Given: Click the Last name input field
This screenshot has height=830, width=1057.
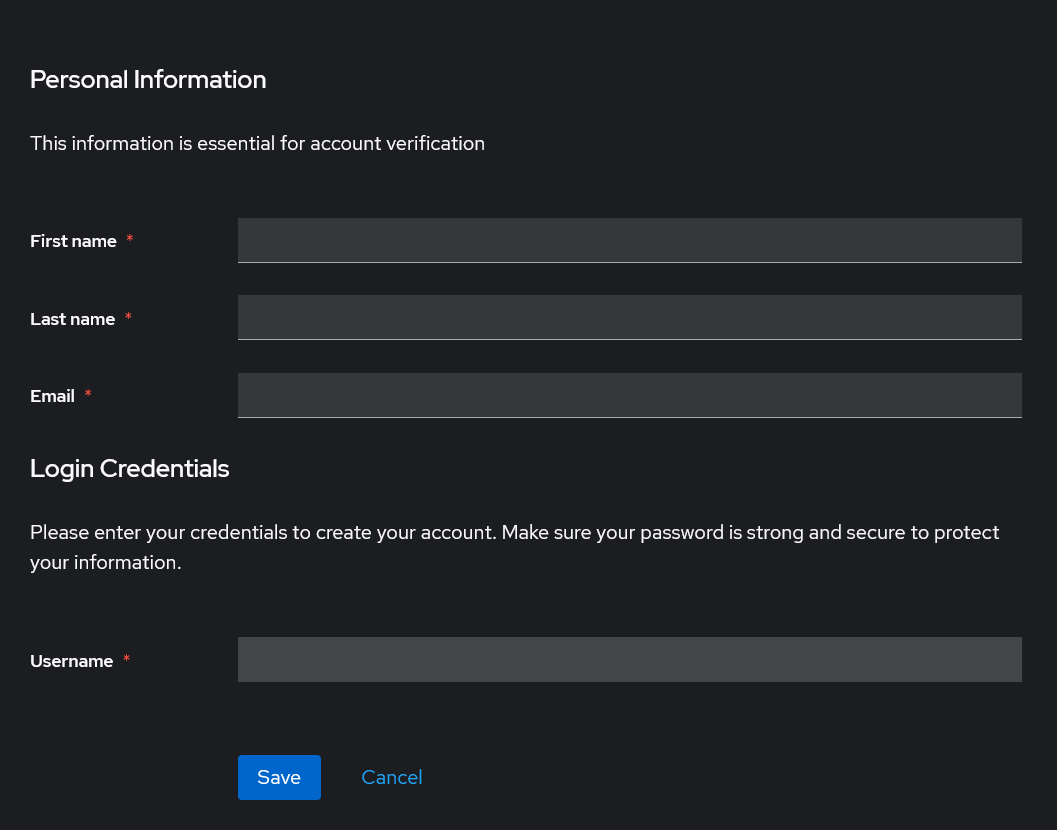Looking at the screenshot, I should 629,317.
